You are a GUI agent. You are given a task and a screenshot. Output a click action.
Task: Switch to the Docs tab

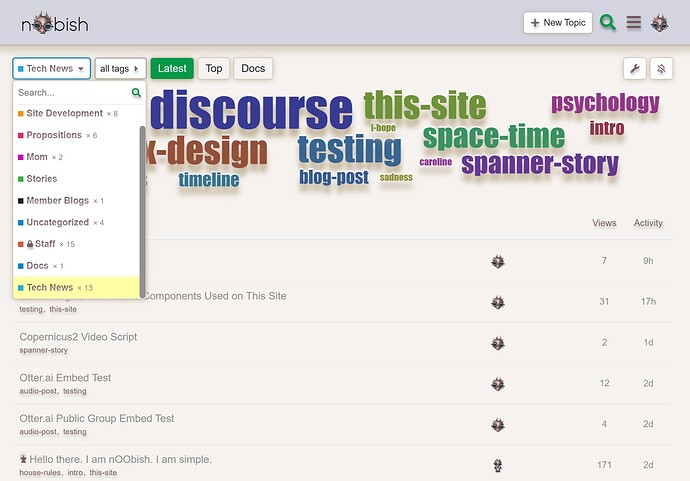253,68
